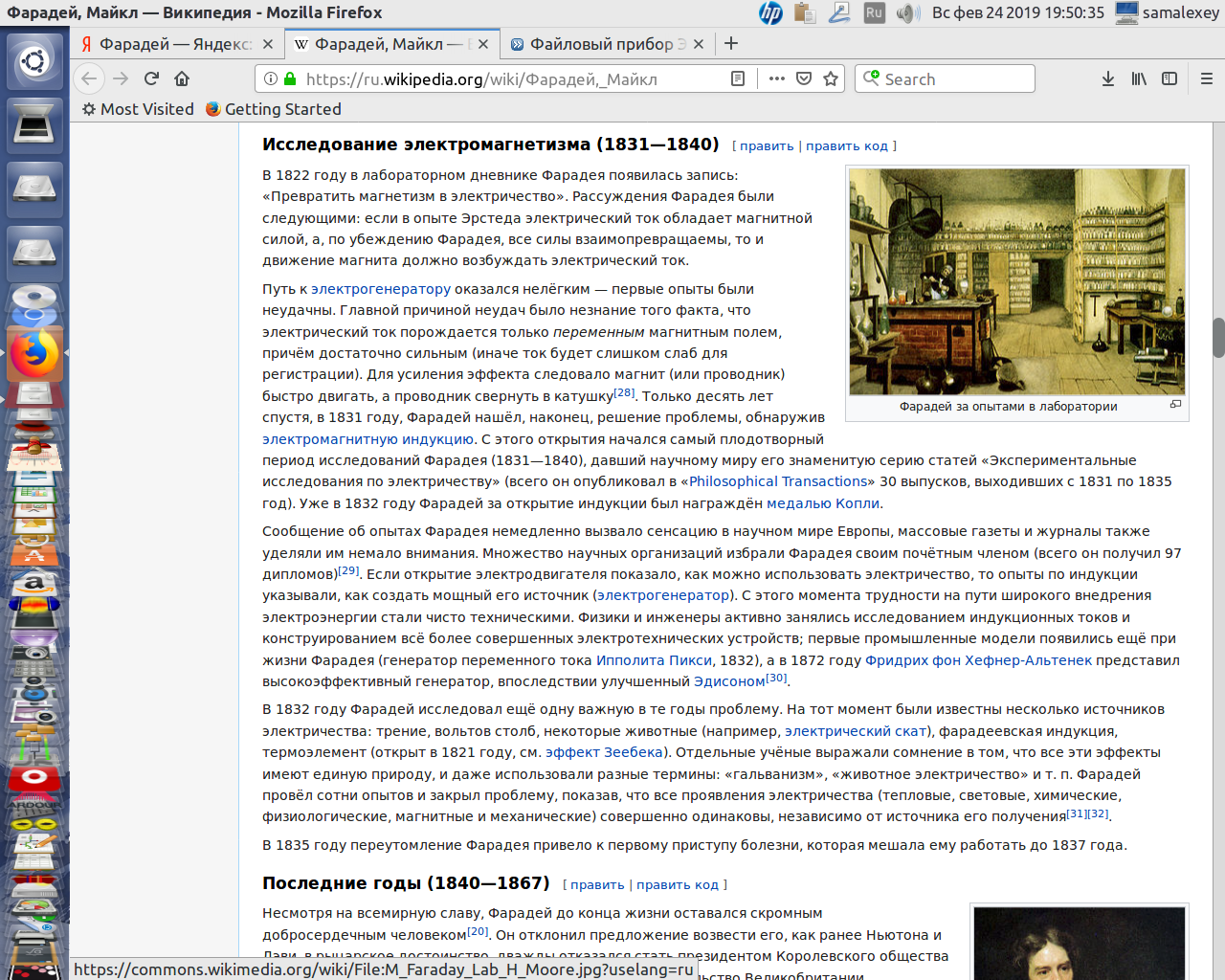Reload the current Wikipedia page
Viewport: 1225px width, 980px height.
pos(151,78)
